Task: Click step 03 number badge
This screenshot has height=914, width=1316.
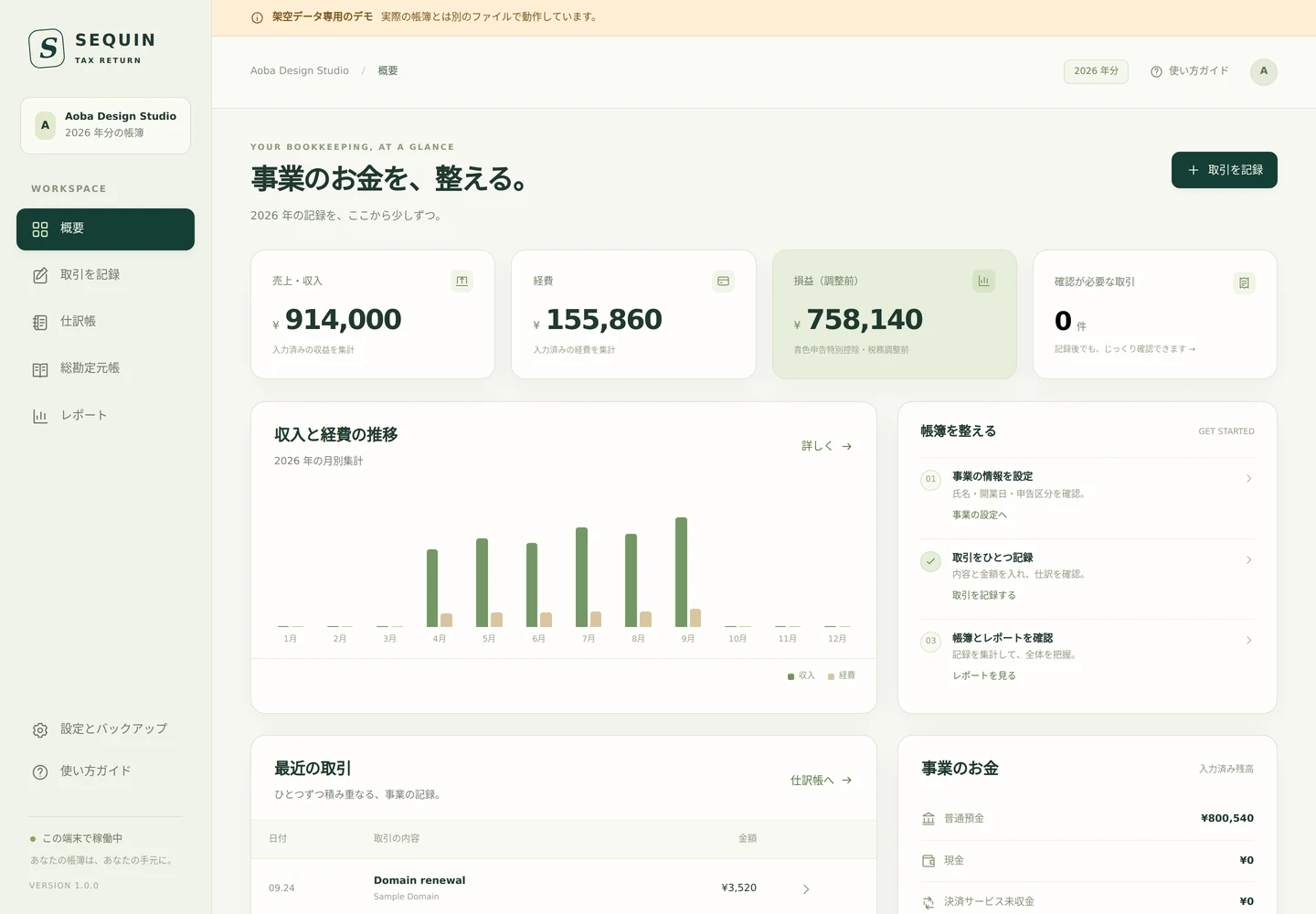Action: [x=930, y=642]
